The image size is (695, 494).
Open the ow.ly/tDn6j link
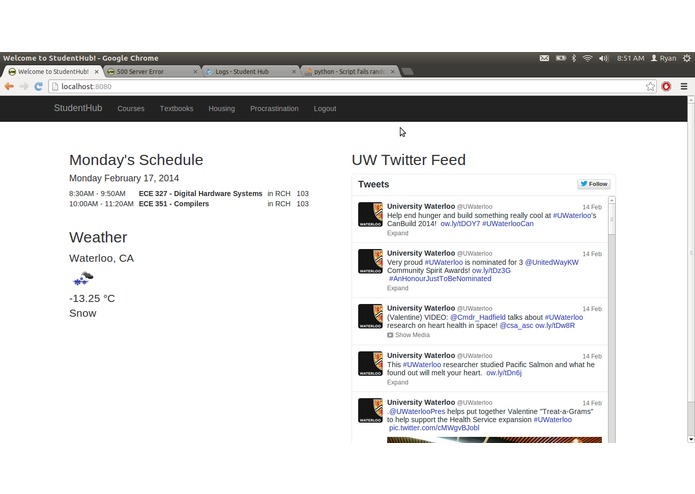pyautogui.click(x=504, y=373)
